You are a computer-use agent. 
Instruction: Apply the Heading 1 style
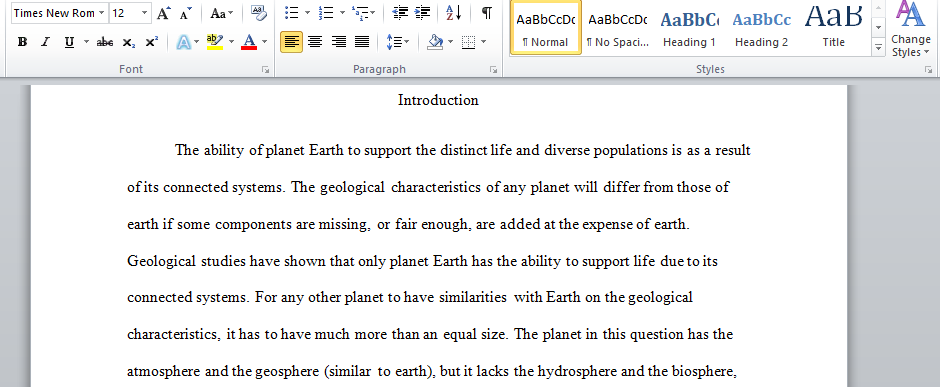pos(689,28)
